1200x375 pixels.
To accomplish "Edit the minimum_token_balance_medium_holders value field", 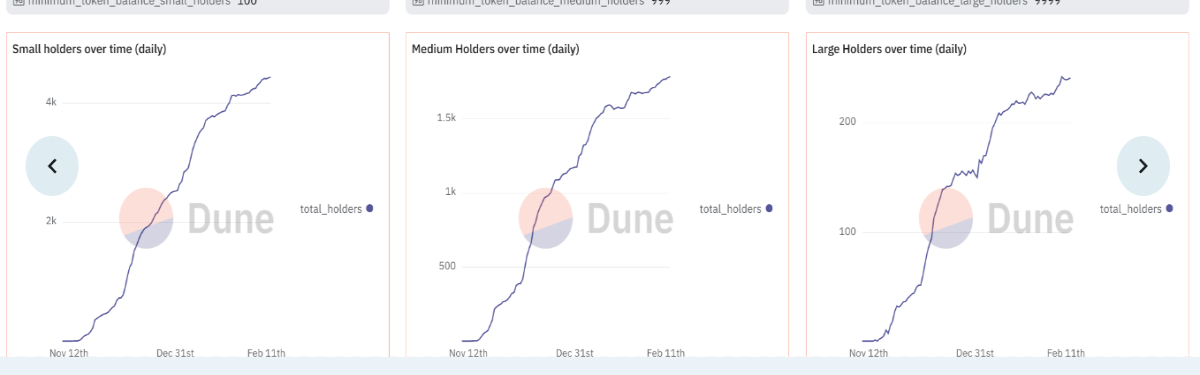I will coord(596,6).
